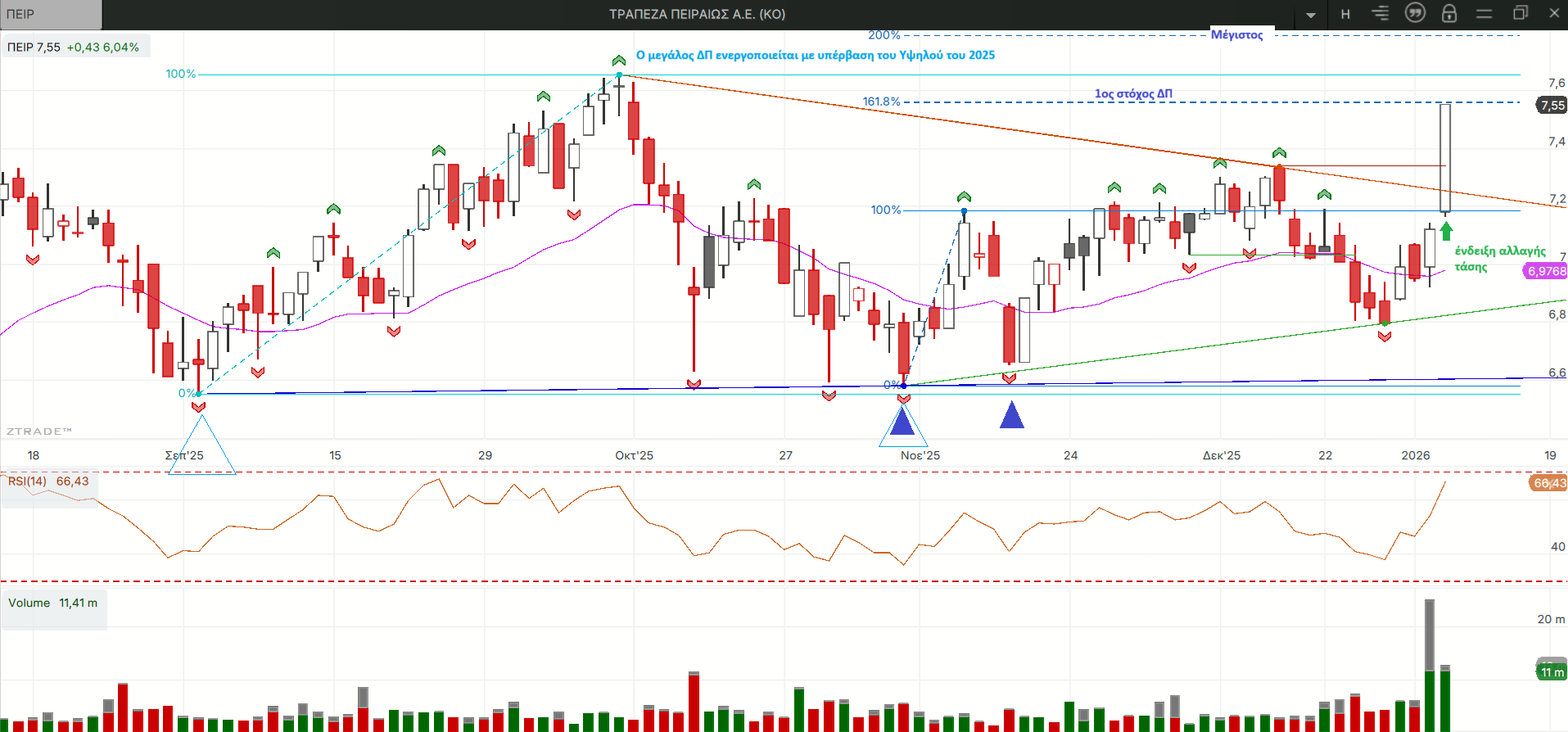Click the solid blue triangle at Νοε'25
The image size is (1568, 732).
click(902, 422)
